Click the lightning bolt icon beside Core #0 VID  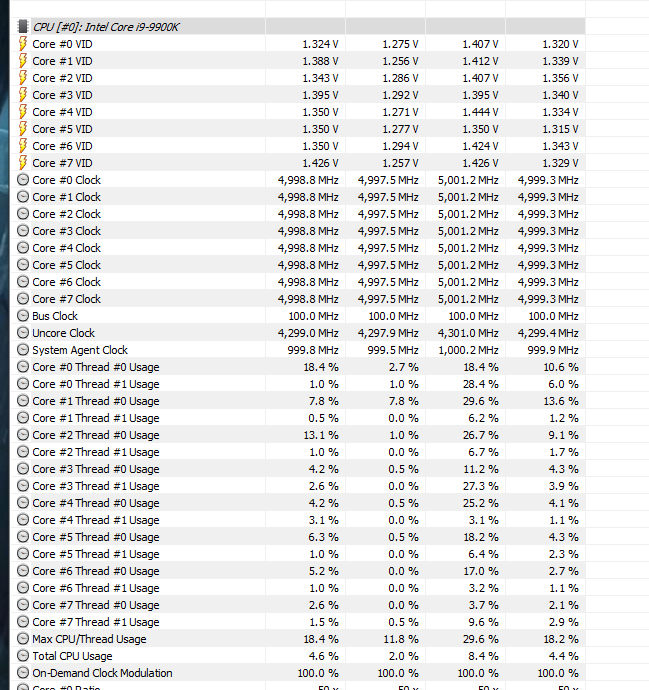pos(23,44)
